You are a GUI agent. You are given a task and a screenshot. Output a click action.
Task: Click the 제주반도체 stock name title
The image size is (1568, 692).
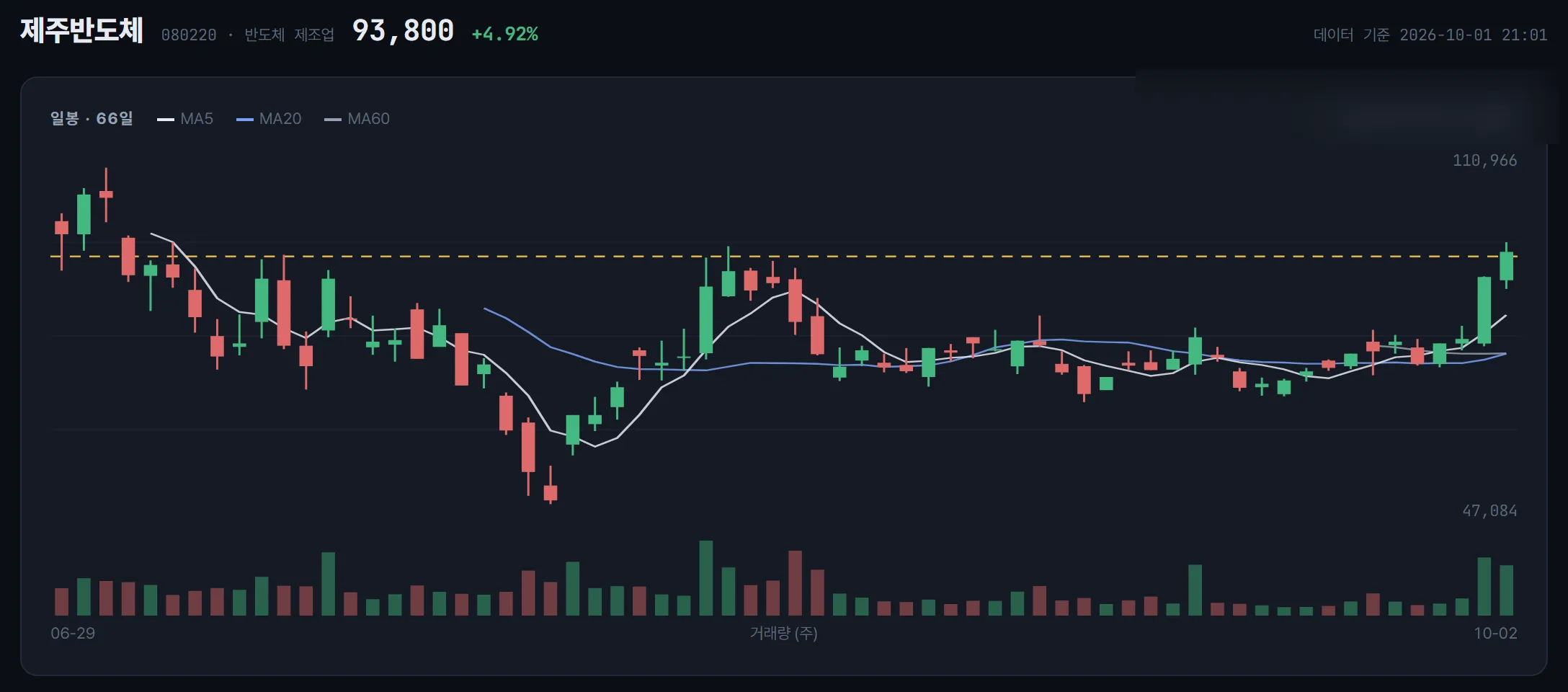click(81, 31)
